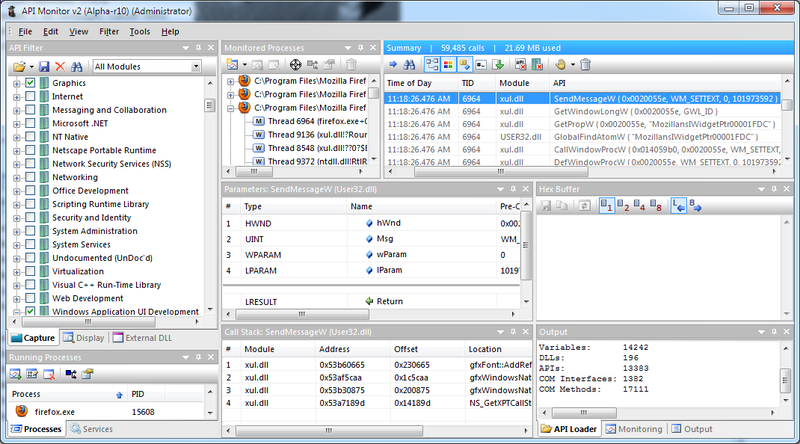Click the red X delete filter icon
This screenshot has width=800, height=444.
(60, 66)
